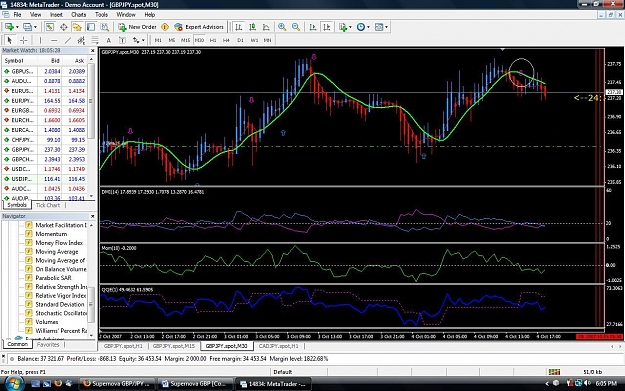The height and width of the screenshot is (391, 625).
Task: Select the USDC... row in Market Watch
Action: coord(45,169)
